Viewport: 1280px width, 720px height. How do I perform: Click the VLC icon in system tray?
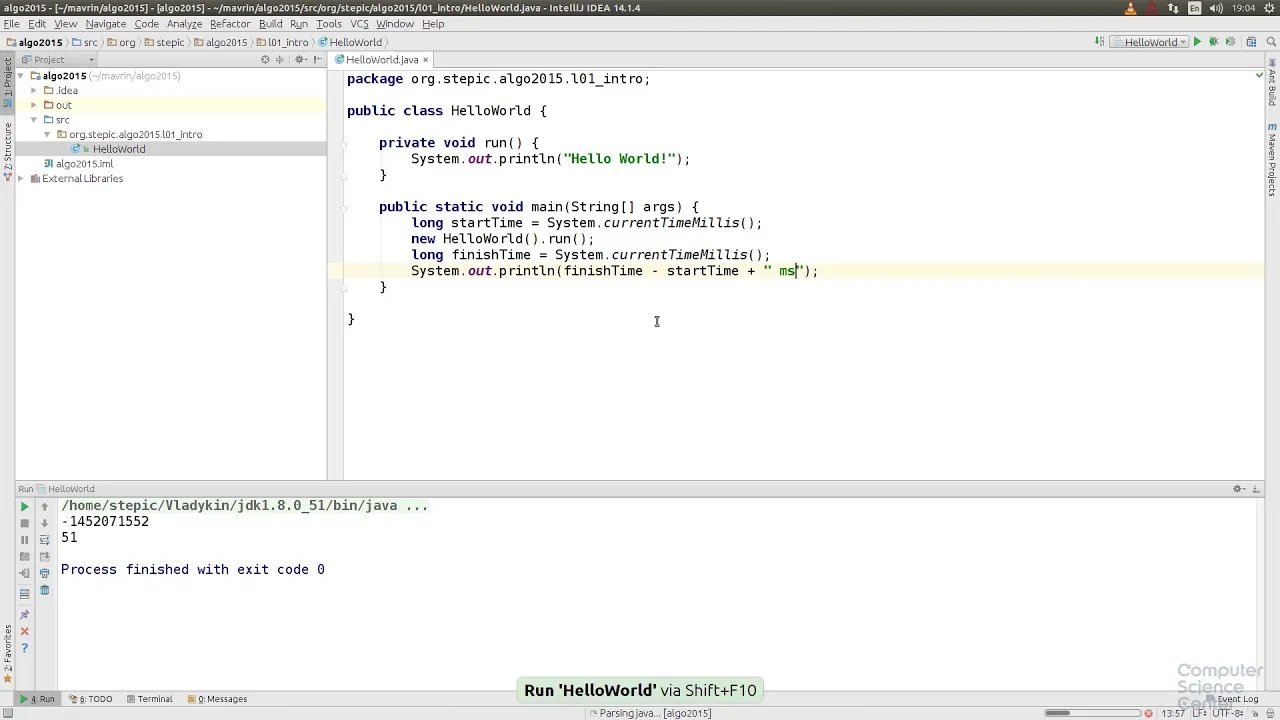pos(1131,8)
